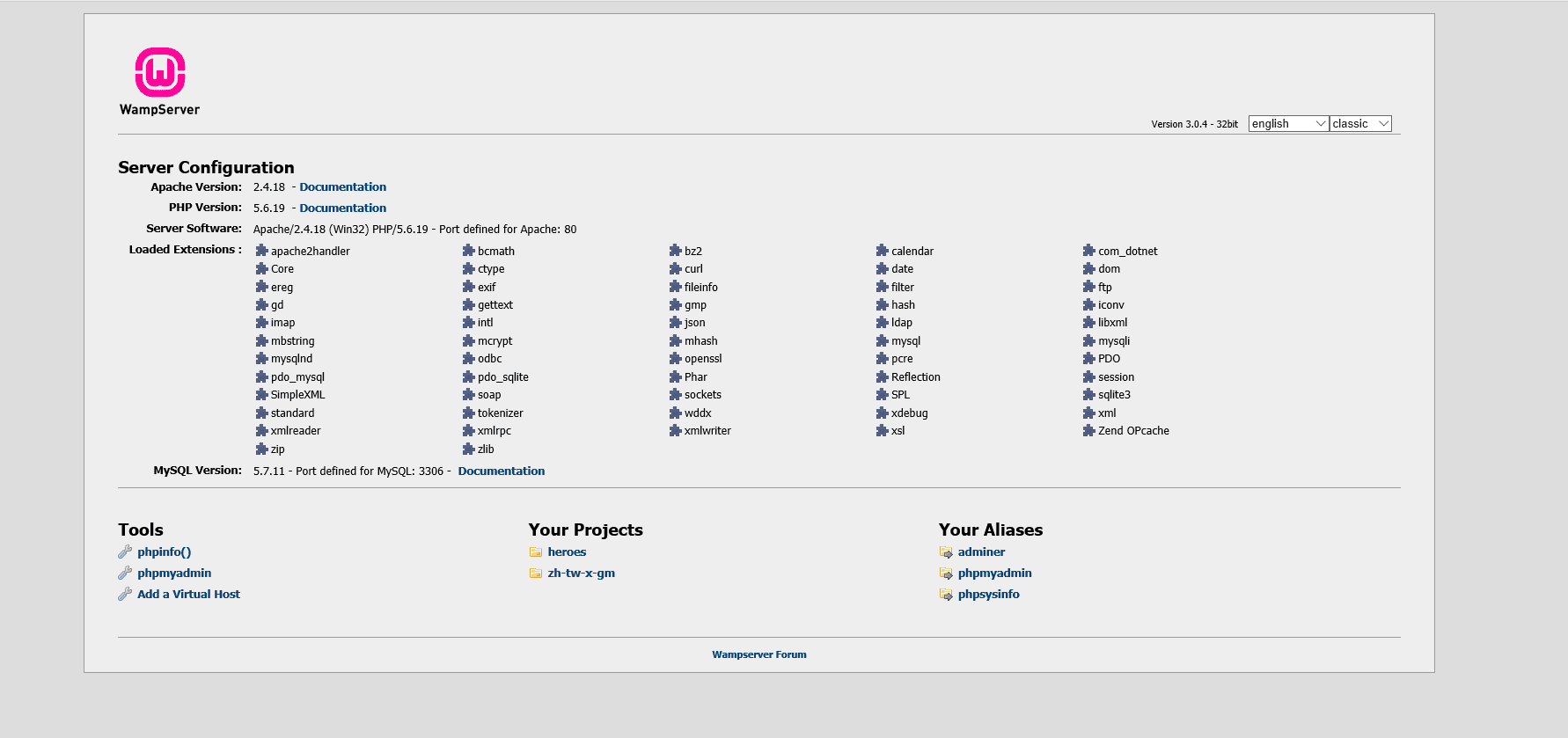
Task: Click the tokenizer extension name
Action: [x=500, y=413]
